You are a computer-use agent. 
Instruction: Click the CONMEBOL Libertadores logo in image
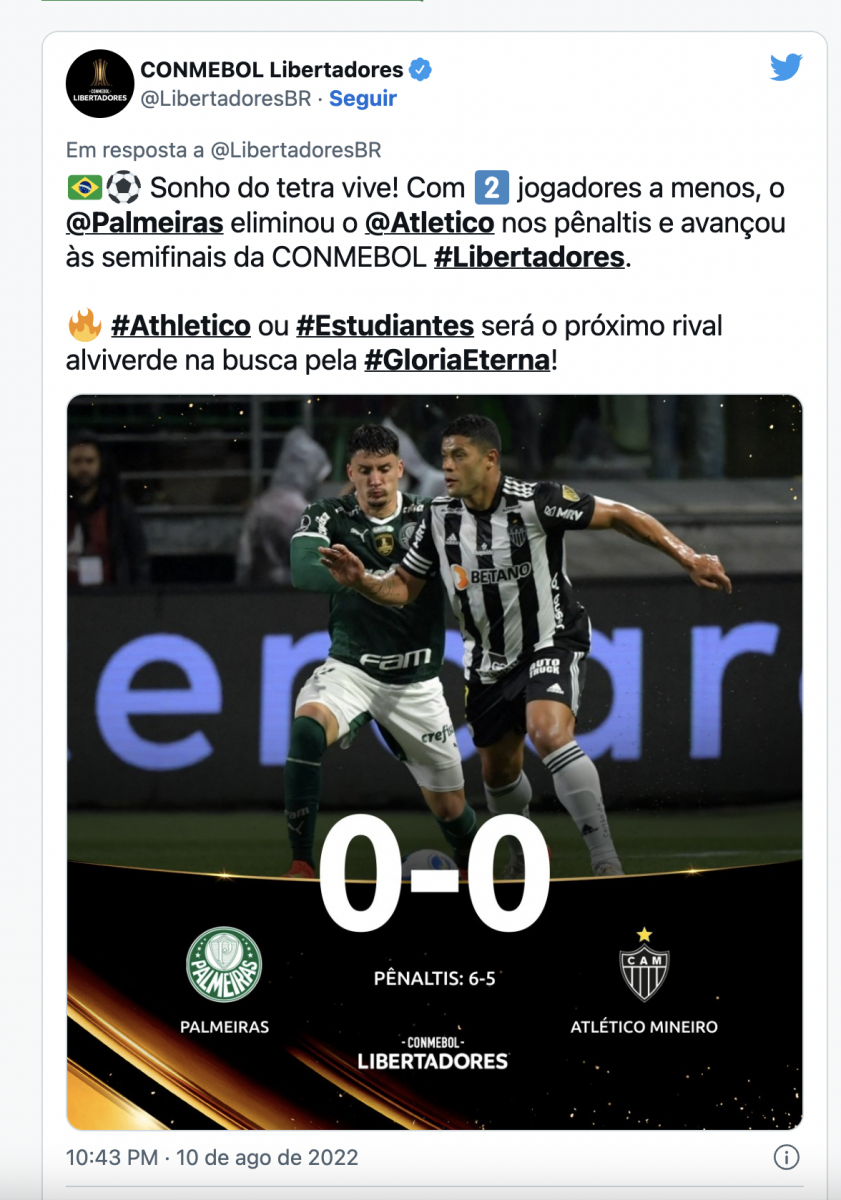point(433,1053)
